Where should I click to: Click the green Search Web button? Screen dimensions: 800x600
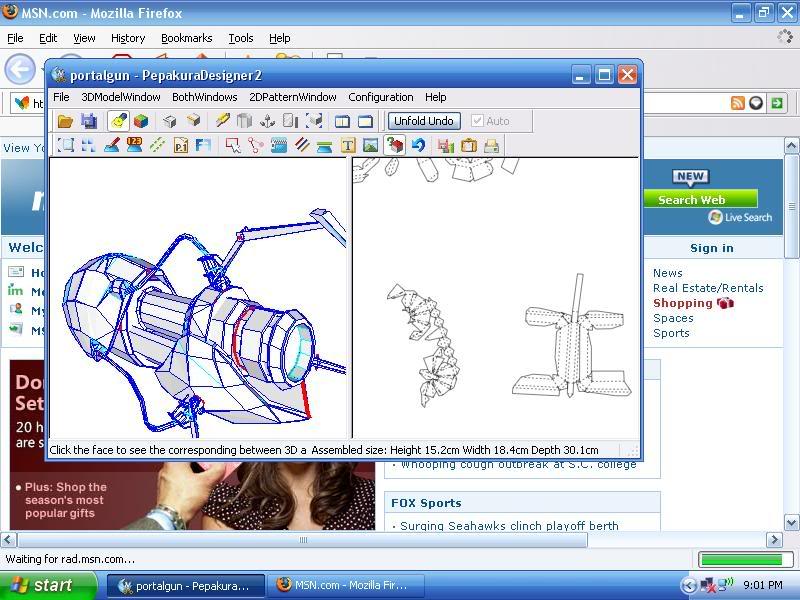[699, 200]
